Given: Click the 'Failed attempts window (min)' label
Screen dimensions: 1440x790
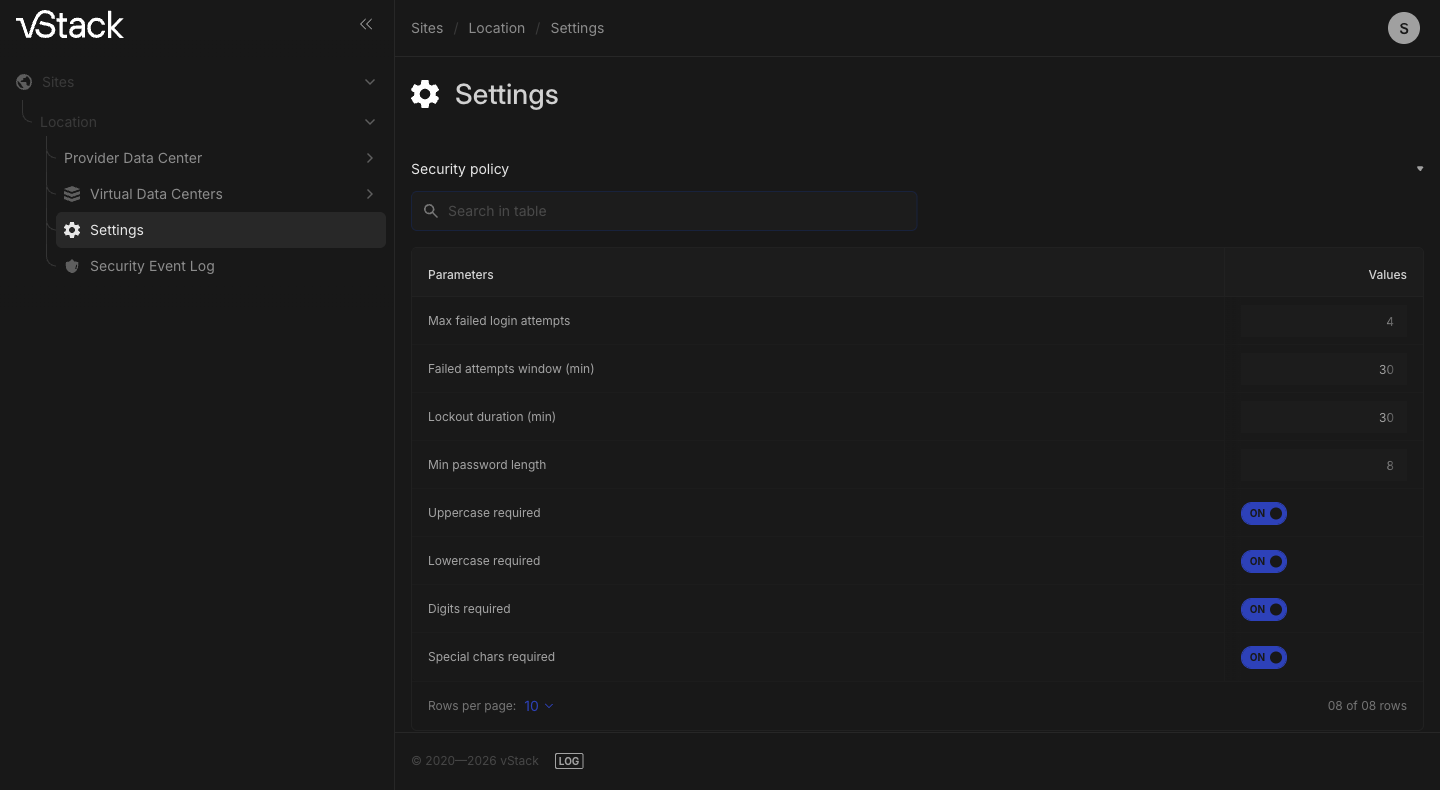Looking at the screenshot, I should (511, 369).
